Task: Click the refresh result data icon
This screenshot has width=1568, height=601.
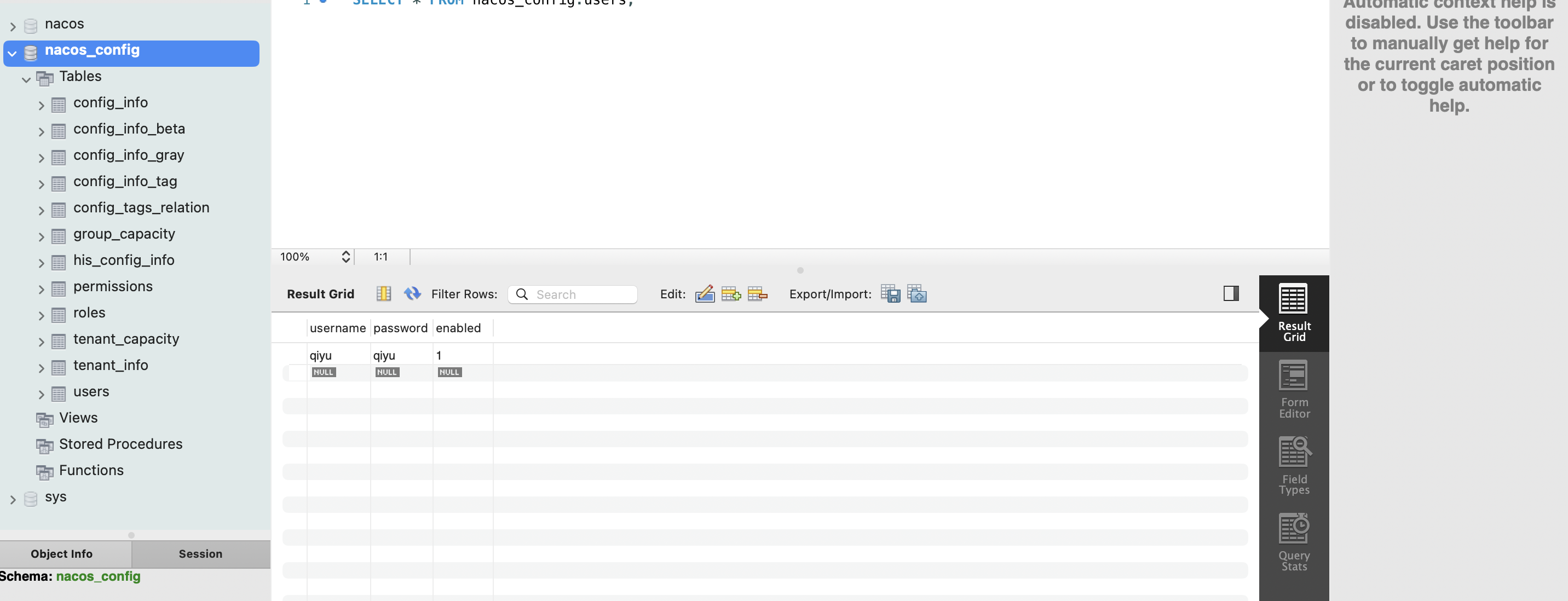Action: [412, 294]
